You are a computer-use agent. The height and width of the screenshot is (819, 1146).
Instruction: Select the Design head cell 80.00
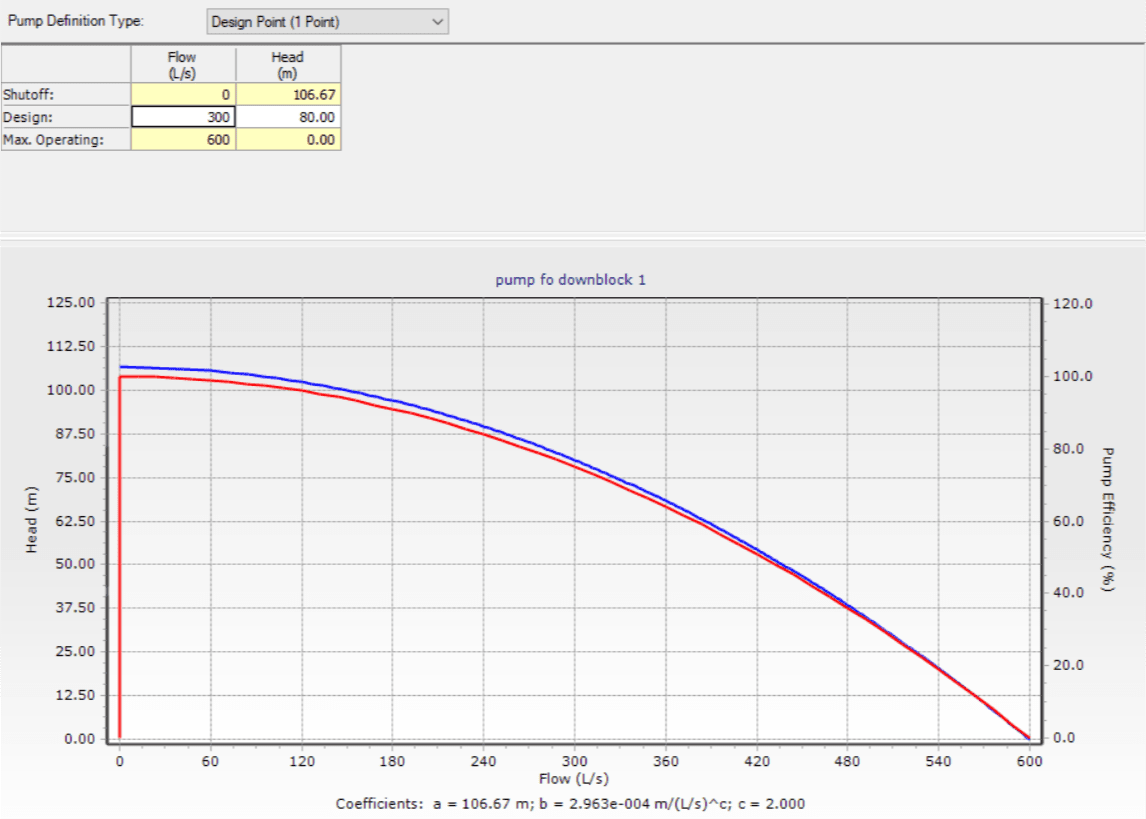click(288, 117)
